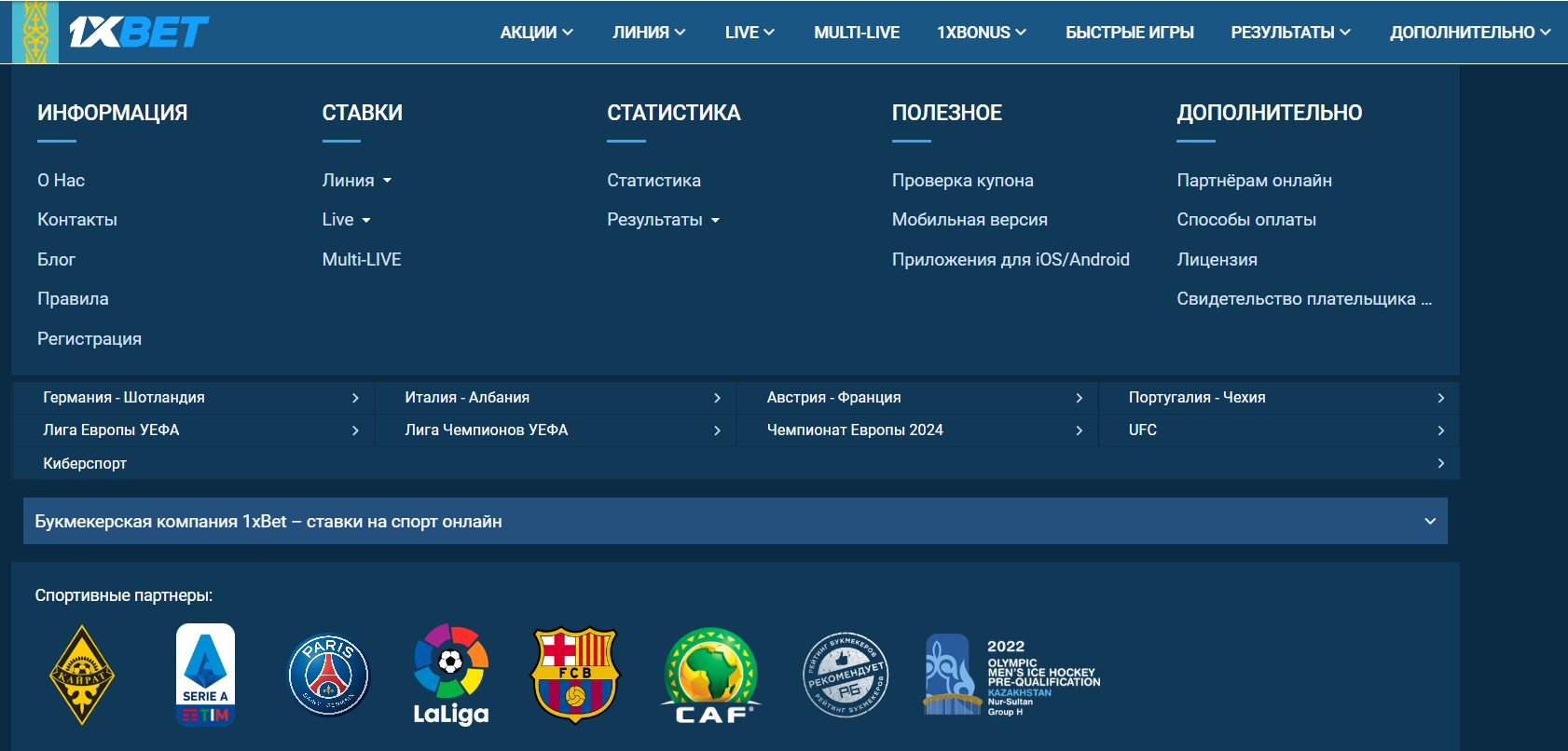This screenshot has width=1568, height=751.
Task: Open the Paris Saint-Germain partner logo
Action: (328, 675)
